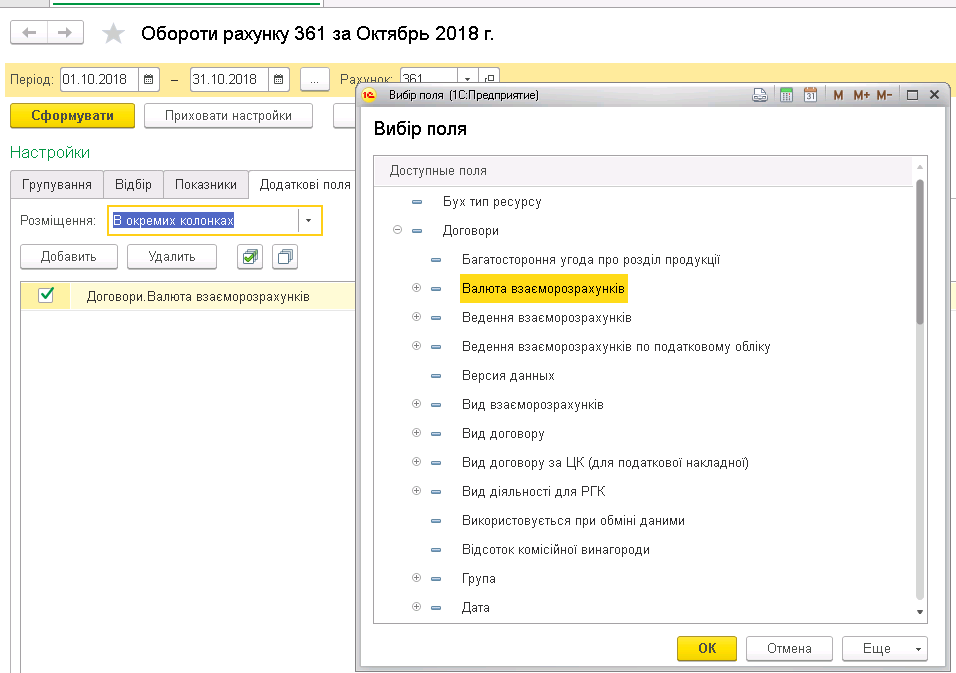This screenshot has height=673, width=956.
Task: Open calendar for end date 31.10.2018
Action: tap(279, 79)
